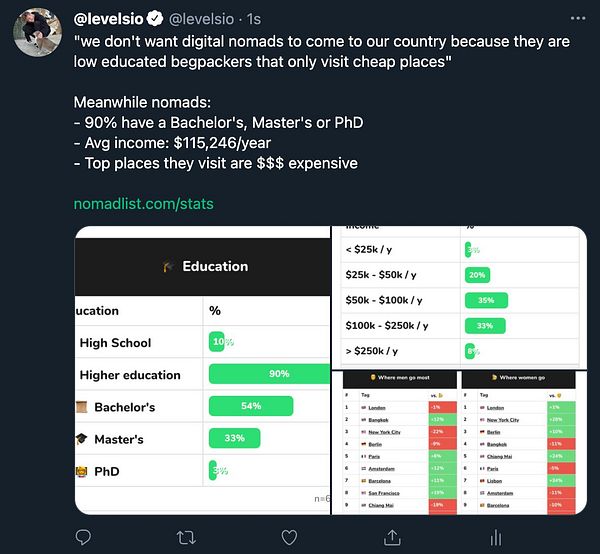600x554 pixels.
Task: Open the three-dot more options menu
Action: coord(577,18)
